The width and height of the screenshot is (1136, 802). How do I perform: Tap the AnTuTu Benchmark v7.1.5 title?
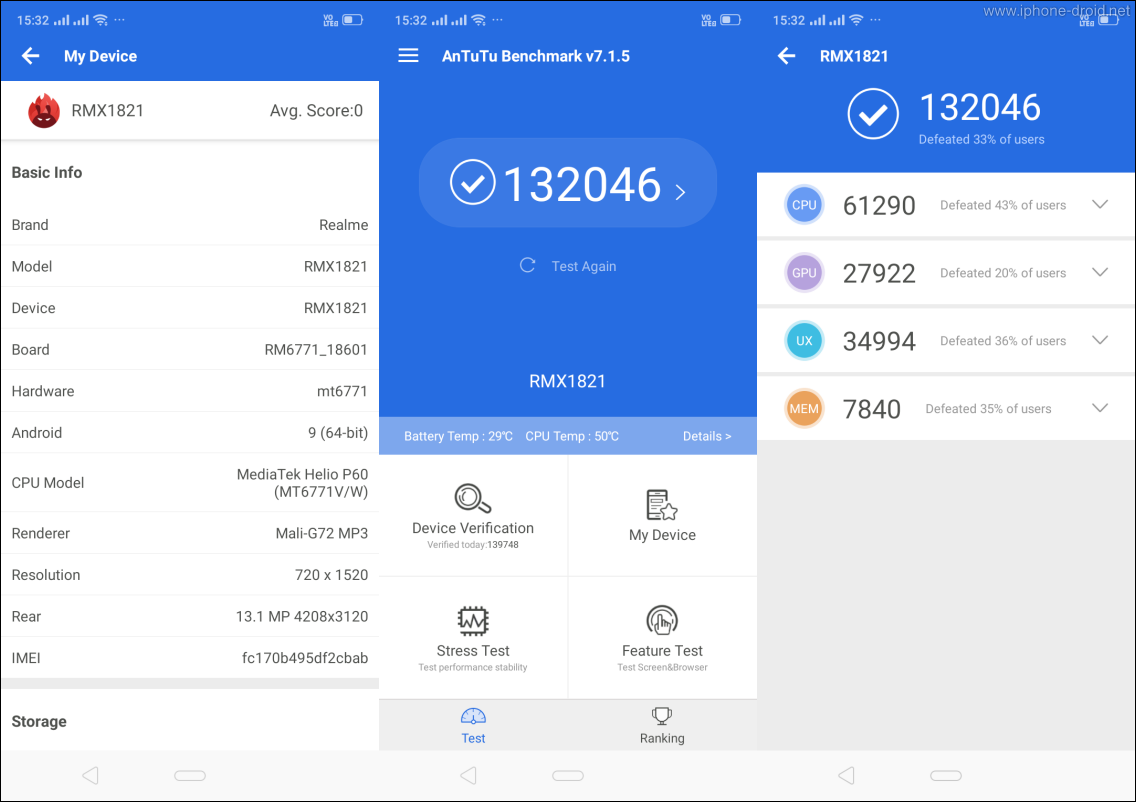[x=535, y=56]
